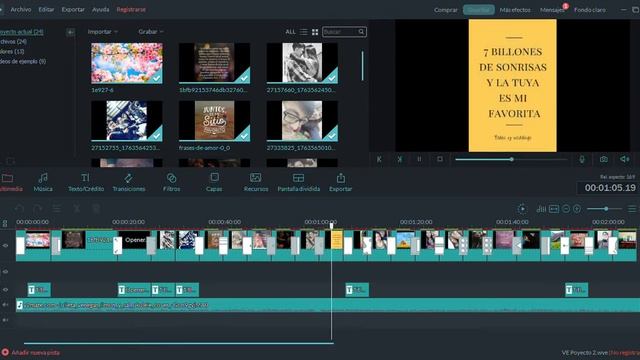The height and width of the screenshot is (360, 640).
Task: Click the Registrarse menu item
Action: click(x=131, y=9)
